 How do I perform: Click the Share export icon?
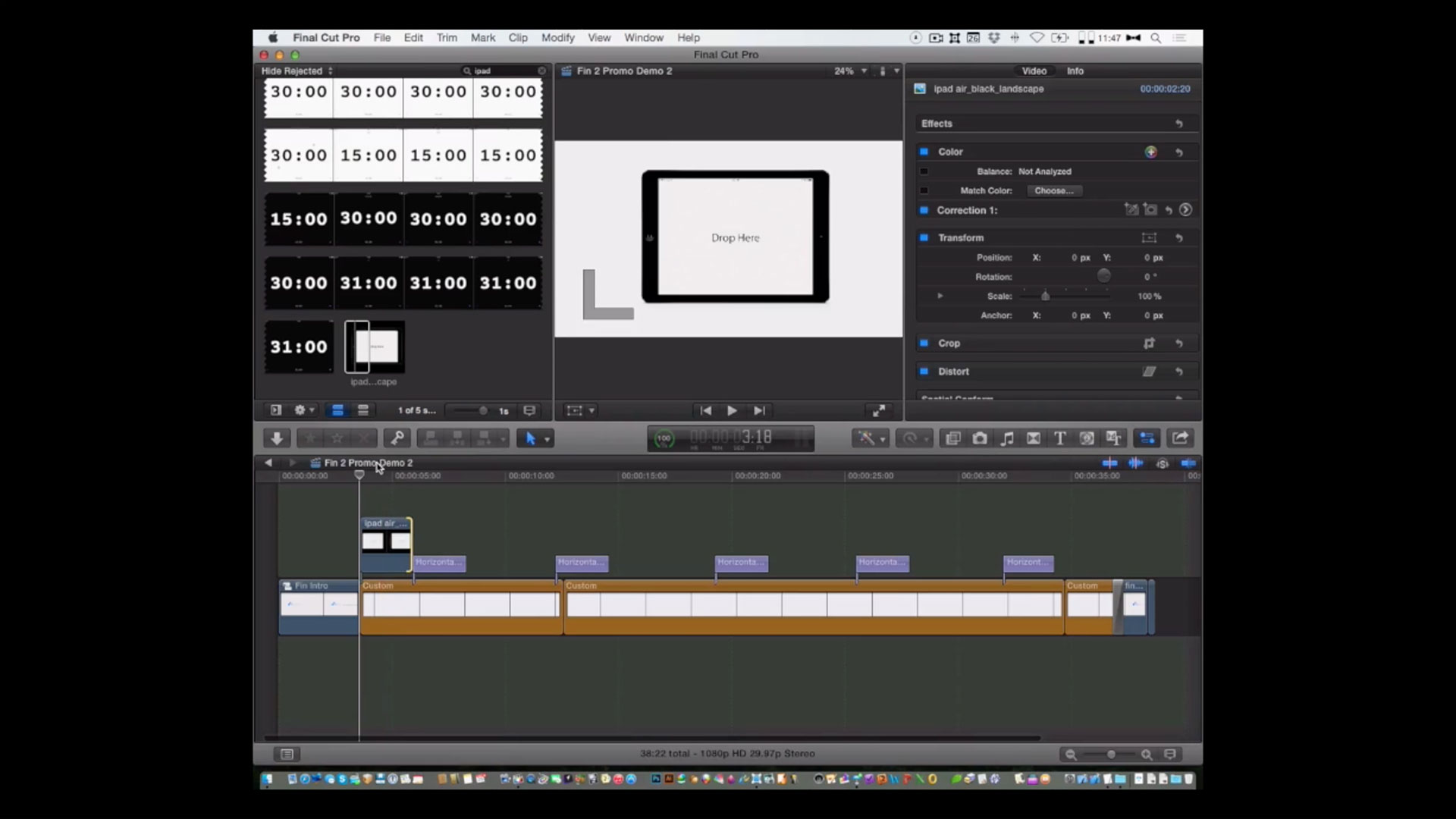coord(1180,438)
